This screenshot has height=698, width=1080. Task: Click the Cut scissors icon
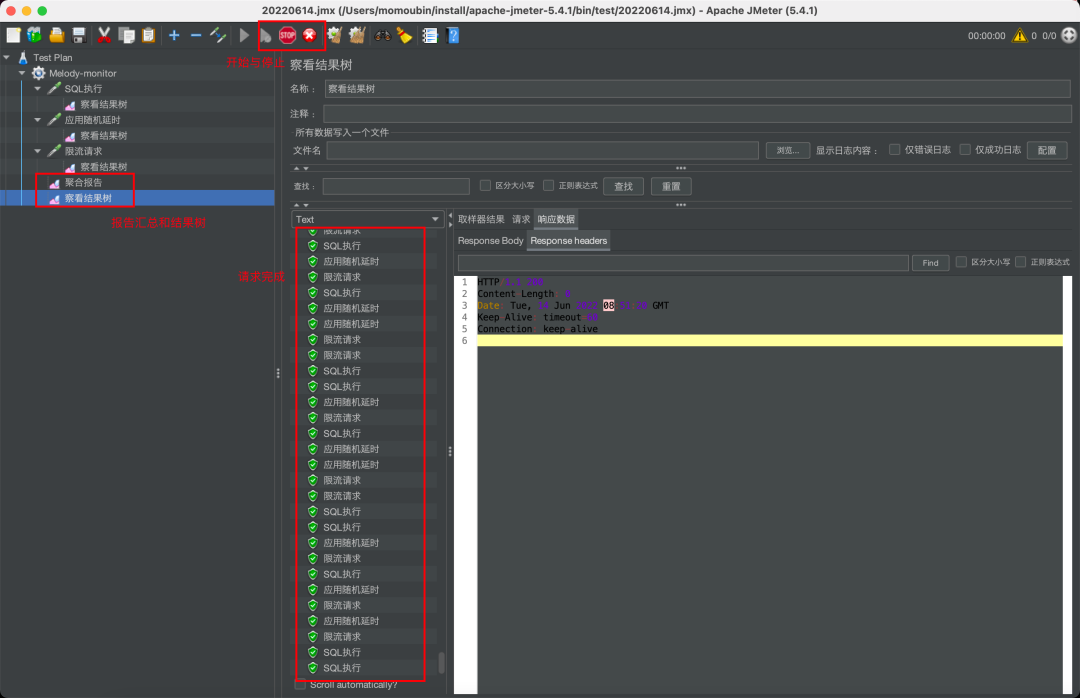point(104,35)
